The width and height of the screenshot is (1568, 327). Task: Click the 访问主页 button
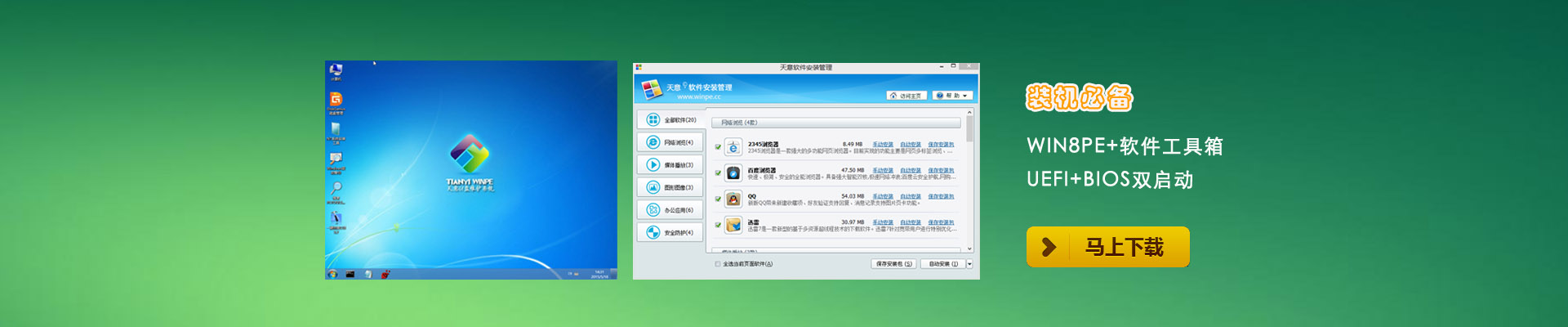pos(907,96)
